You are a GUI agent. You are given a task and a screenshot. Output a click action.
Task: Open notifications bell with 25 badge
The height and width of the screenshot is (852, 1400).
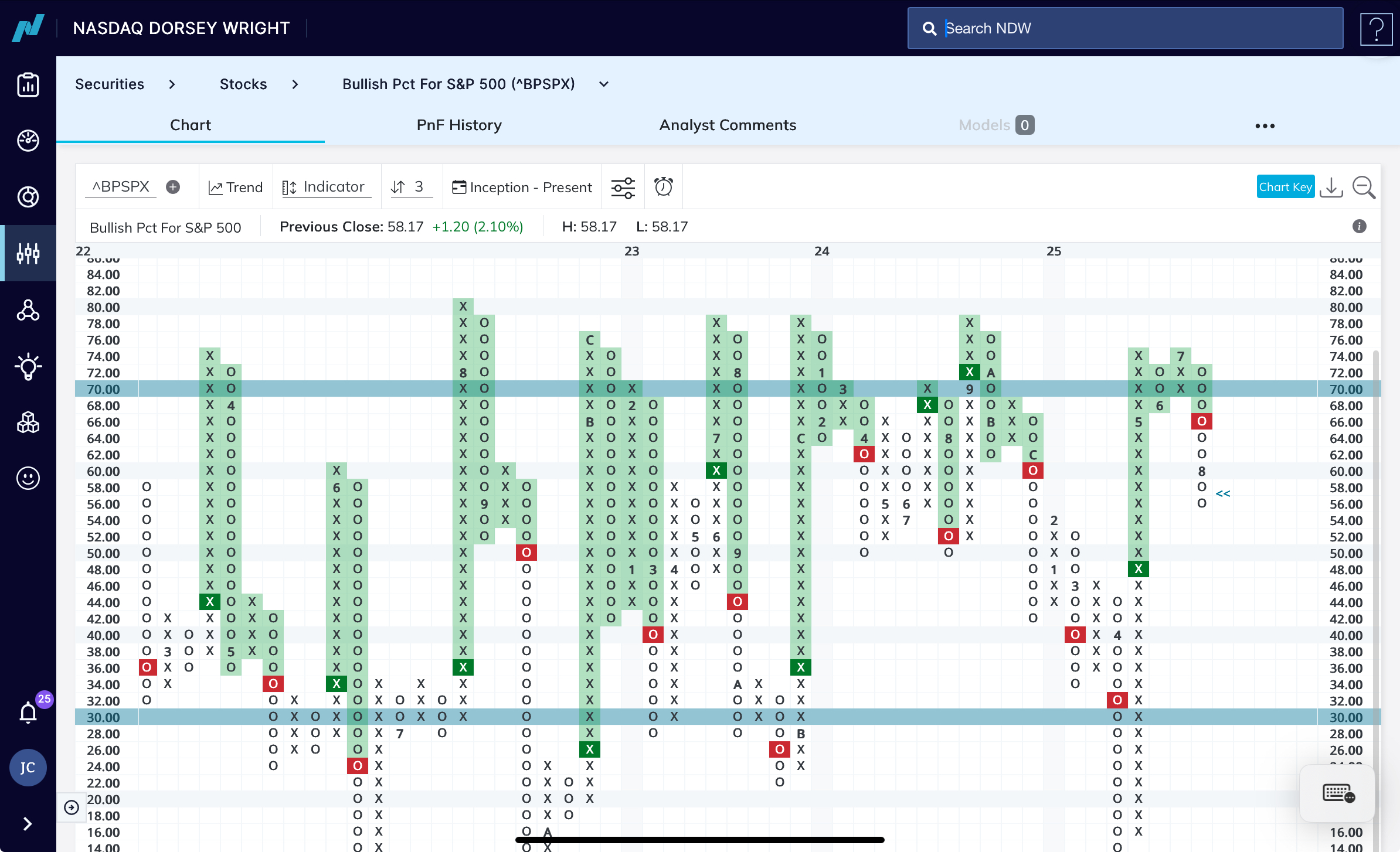28,713
